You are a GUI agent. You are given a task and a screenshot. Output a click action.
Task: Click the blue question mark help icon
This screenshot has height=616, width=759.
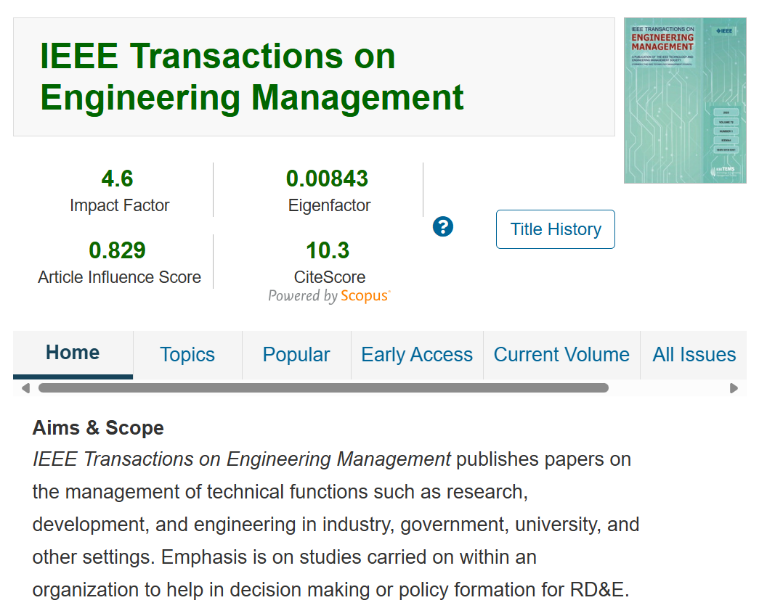[x=443, y=227]
